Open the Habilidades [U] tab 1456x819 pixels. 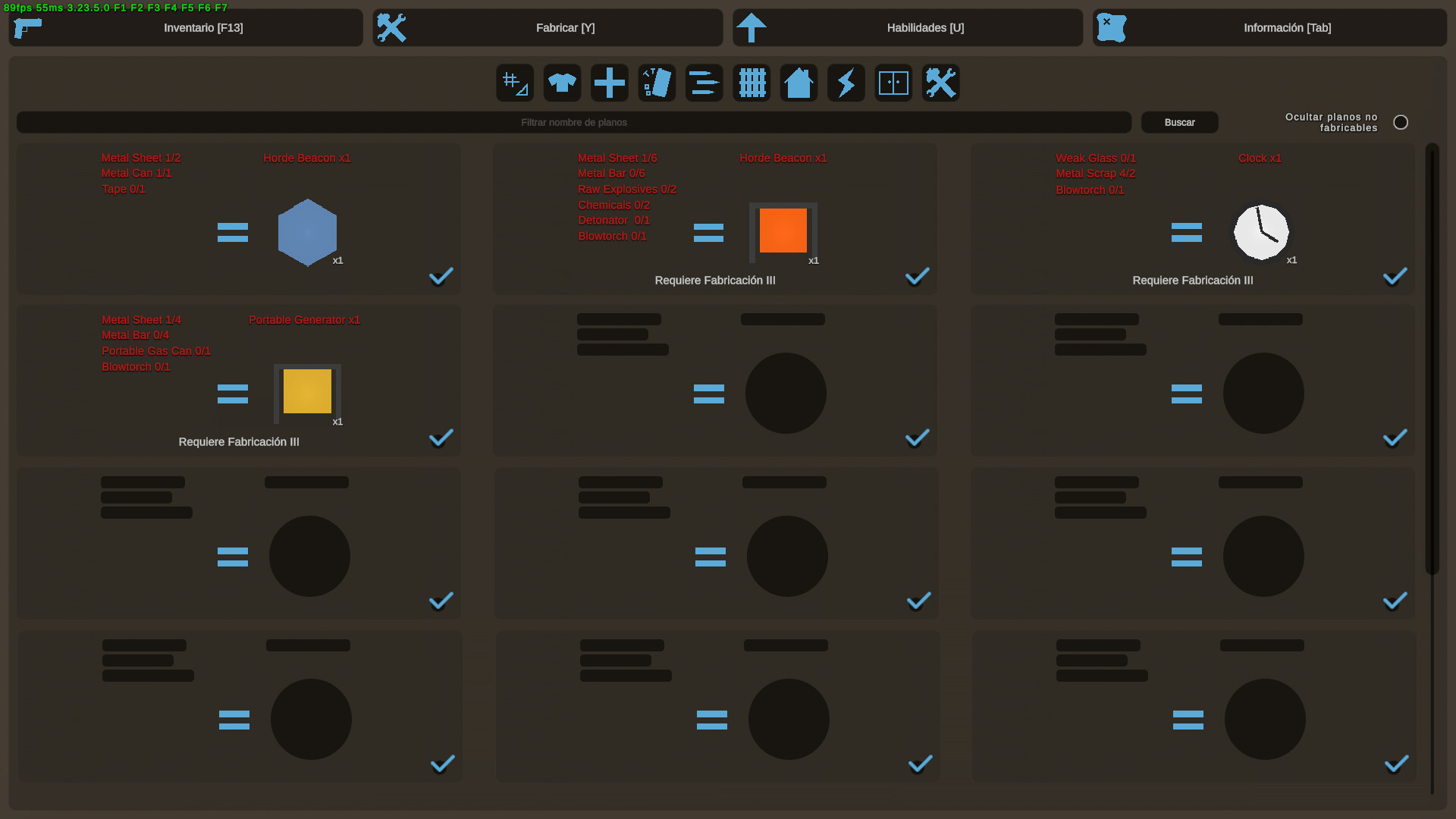(907, 27)
